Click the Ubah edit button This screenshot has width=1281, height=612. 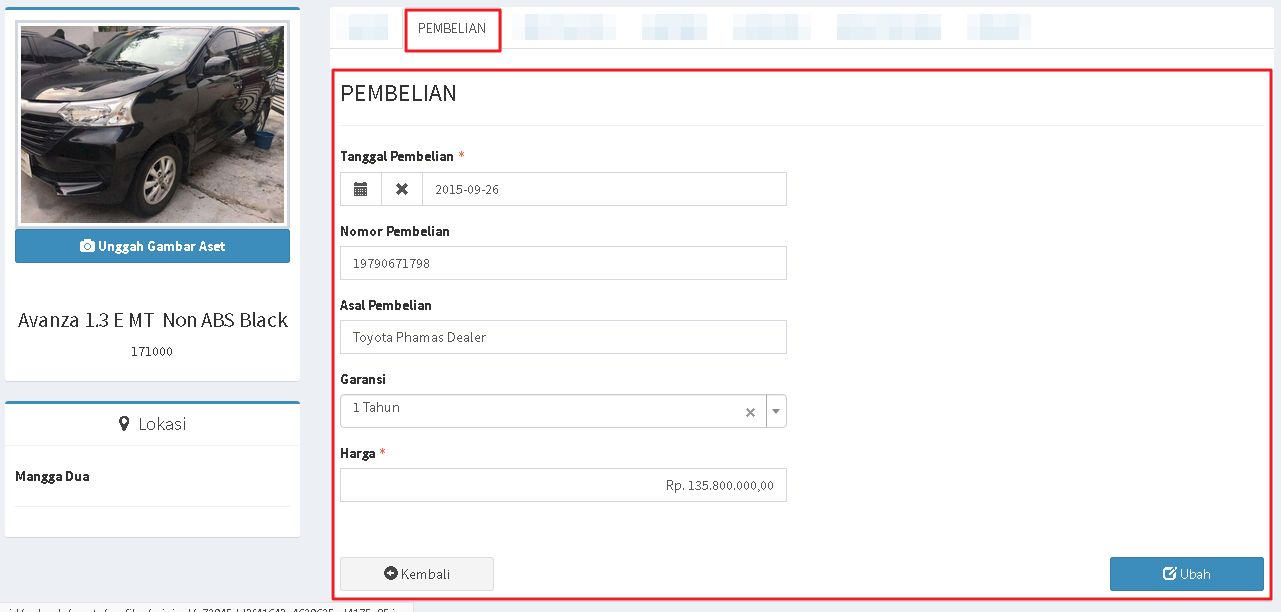pyautogui.click(x=1186, y=574)
